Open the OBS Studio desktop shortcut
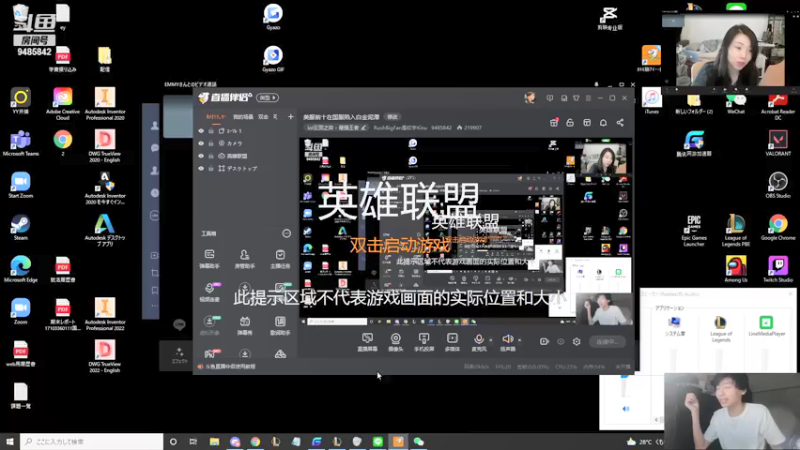 click(778, 185)
